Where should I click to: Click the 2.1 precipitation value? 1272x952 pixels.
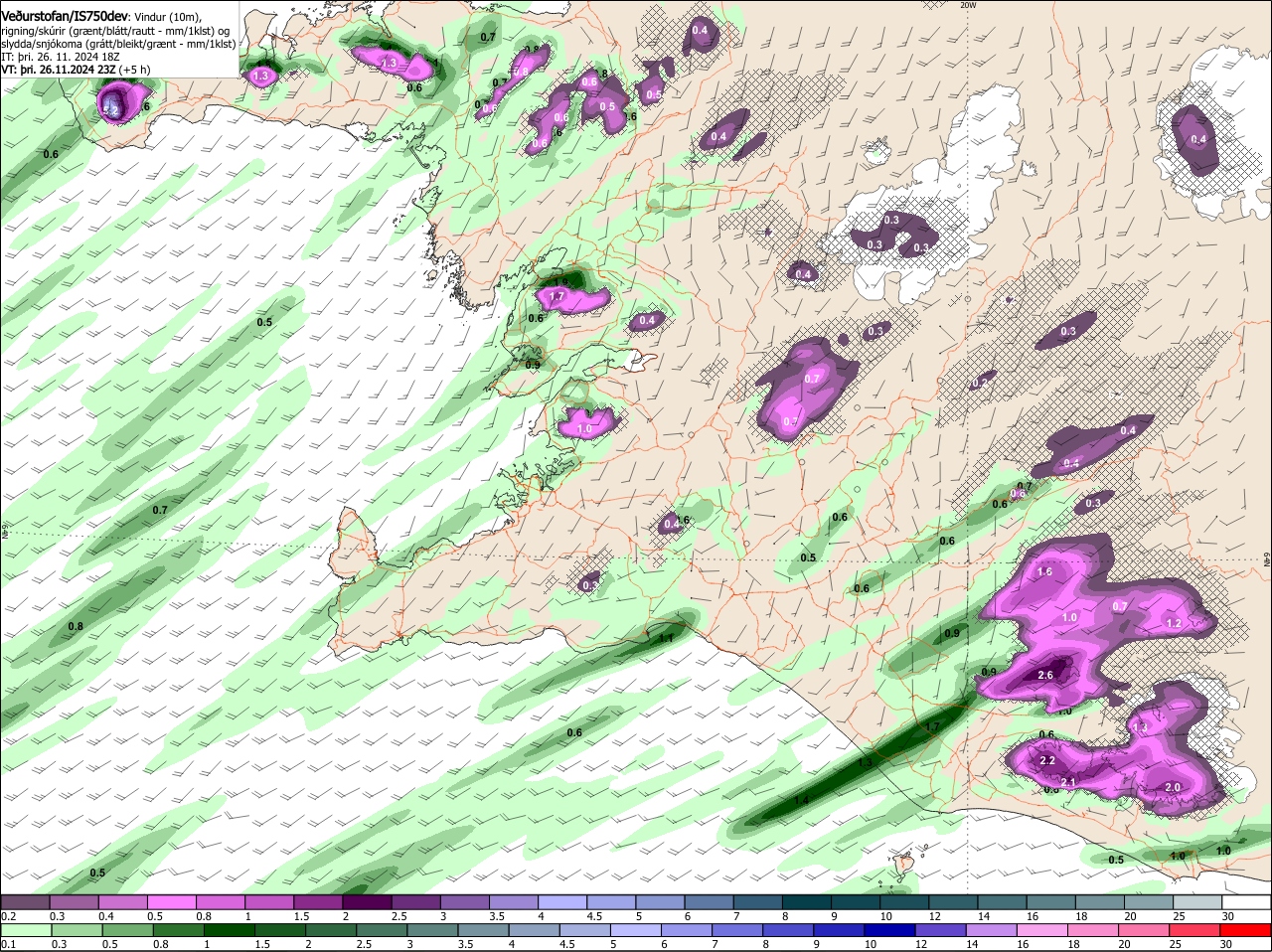point(1069,783)
